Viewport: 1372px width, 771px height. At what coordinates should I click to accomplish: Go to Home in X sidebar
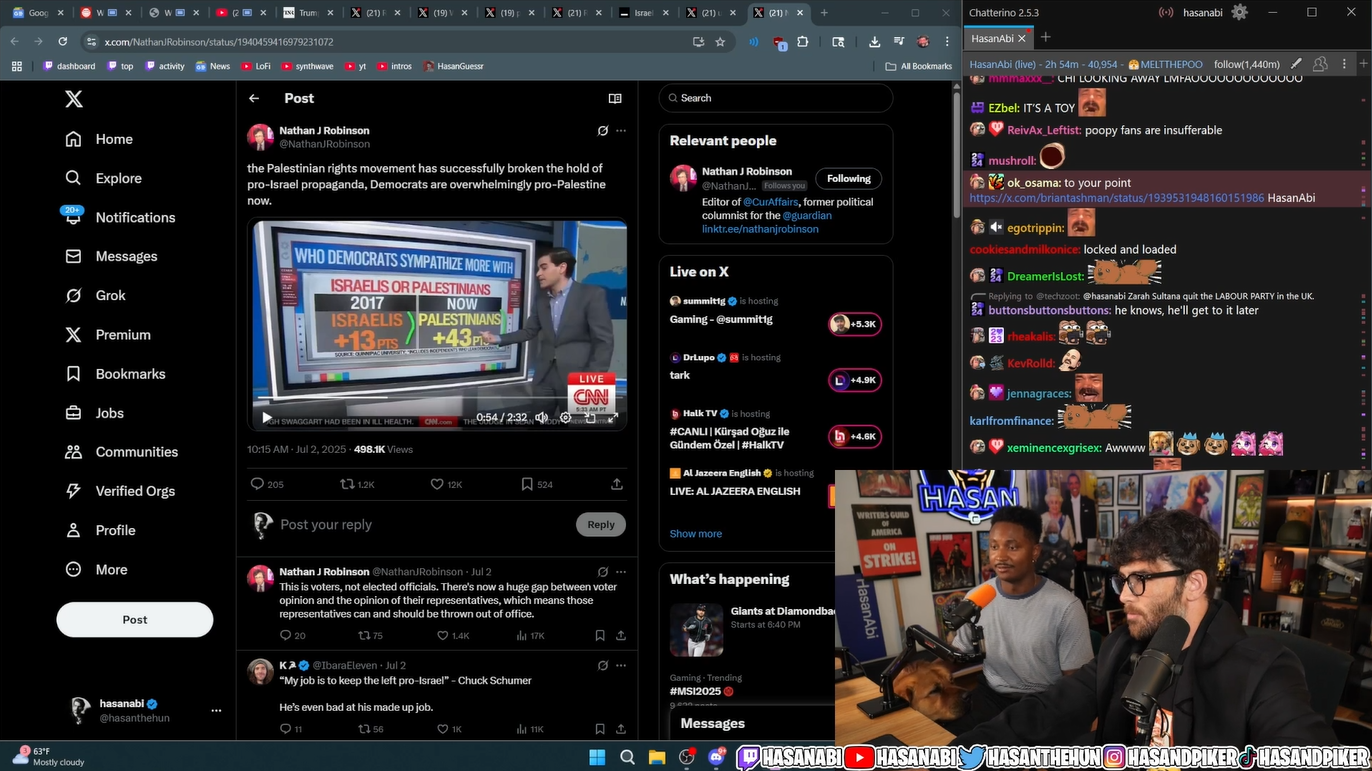(x=99, y=139)
